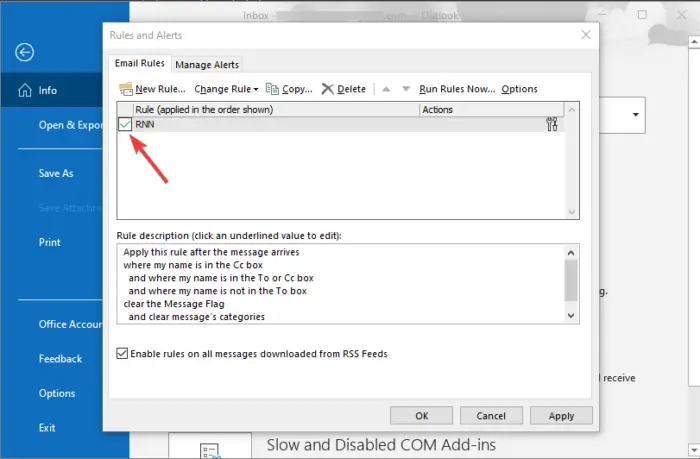Switch to the Manage Alerts tab

[x=207, y=65]
